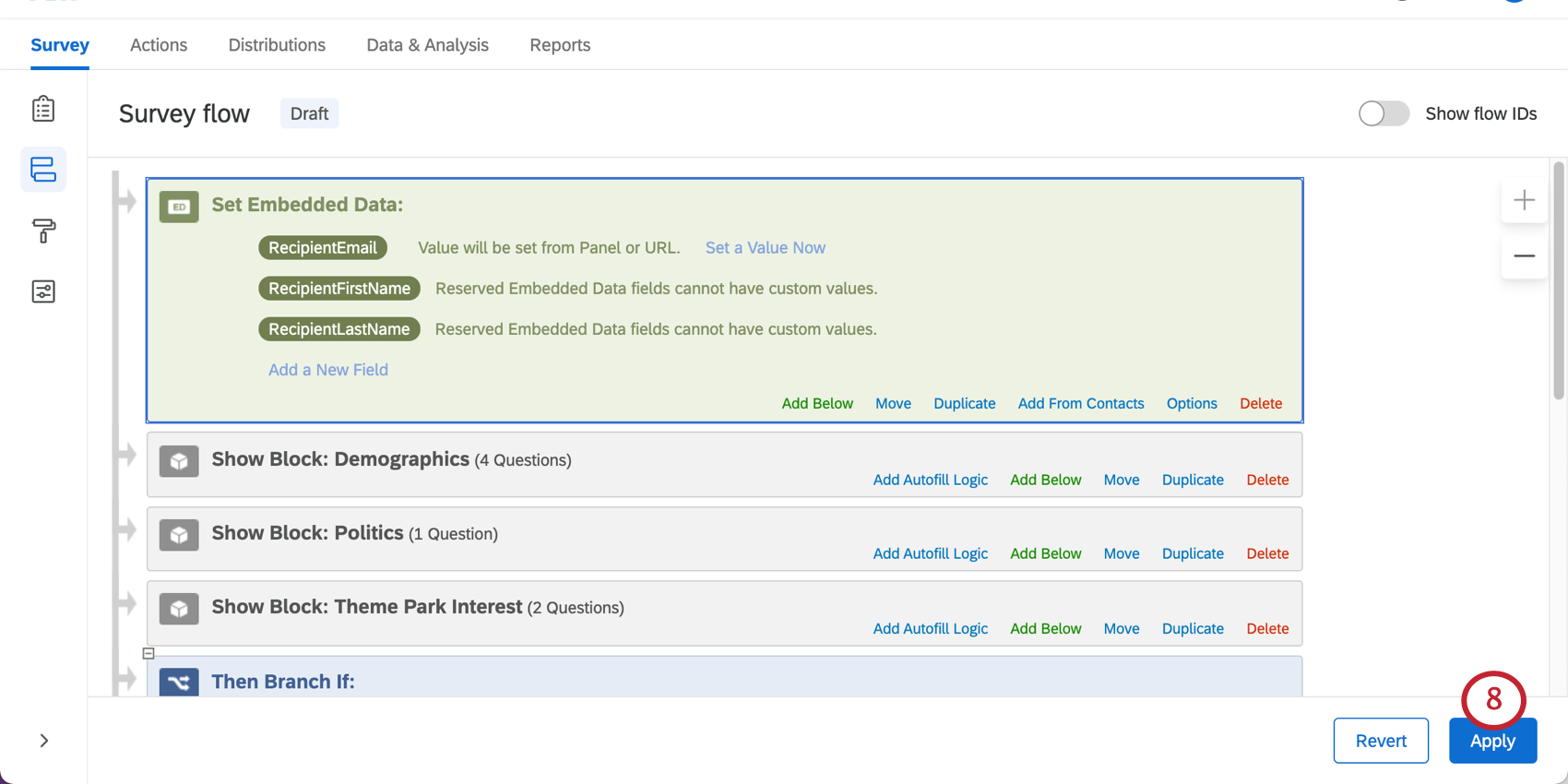
Task: Delete the Politics block
Action: click(1267, 553)
